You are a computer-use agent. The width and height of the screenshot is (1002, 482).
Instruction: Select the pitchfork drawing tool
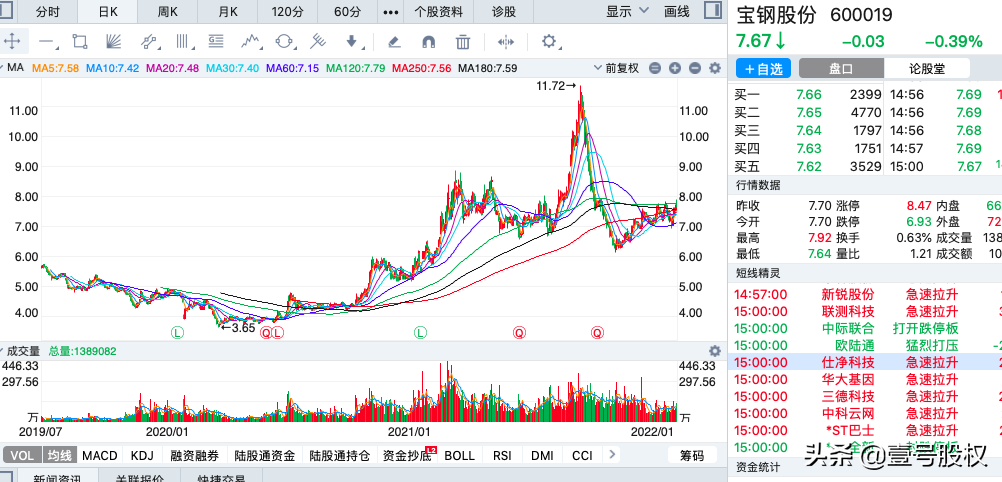coord(318,42)
